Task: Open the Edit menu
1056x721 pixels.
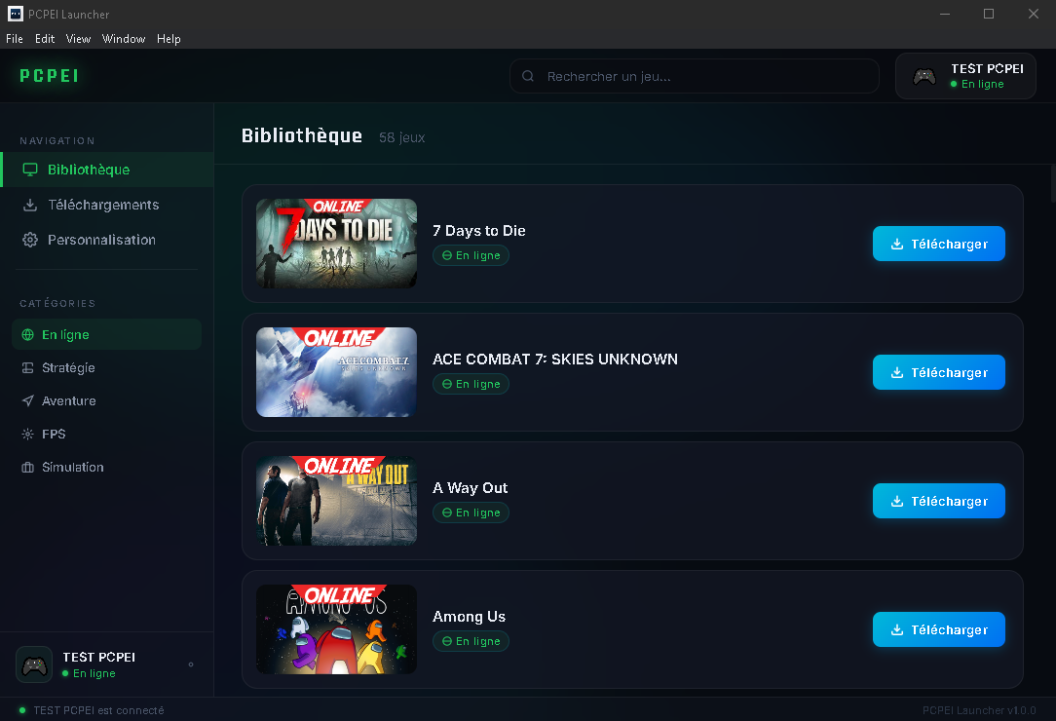Action: pyautogui.click(x=44, y=39)
